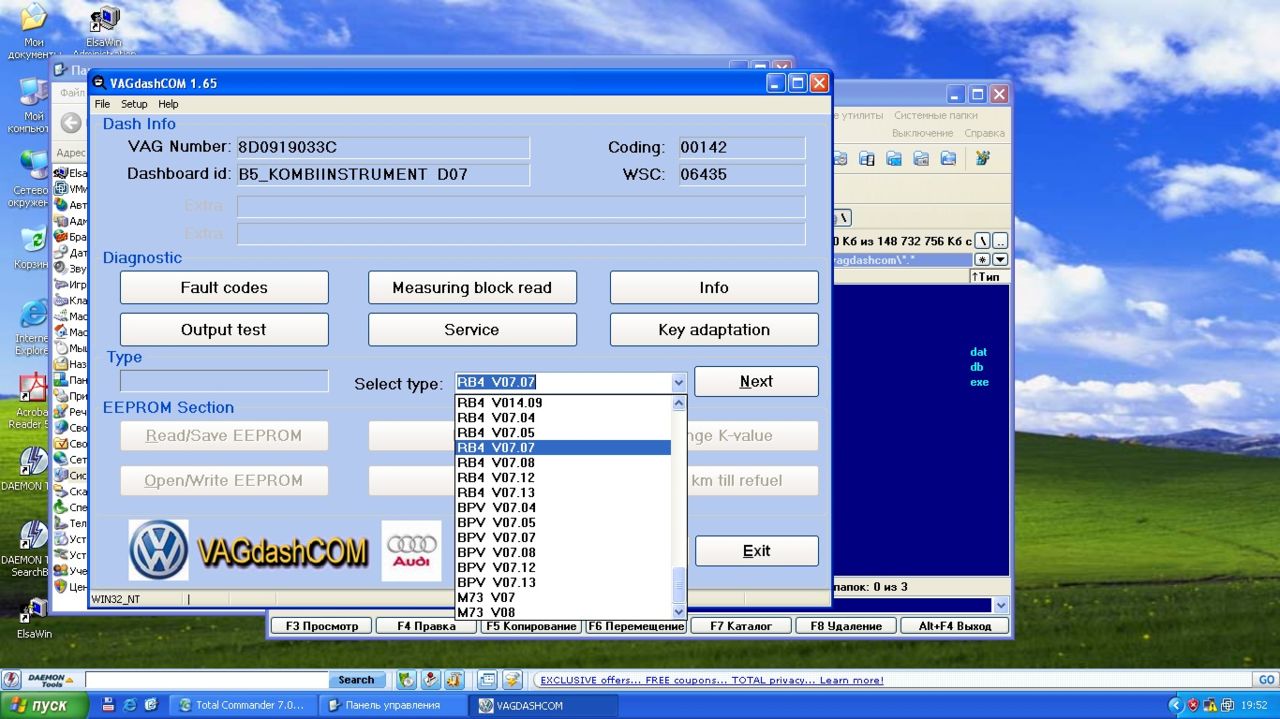Click the Measuring block read button
Viewport: 1280px width, 719px height.
[472, 287]
